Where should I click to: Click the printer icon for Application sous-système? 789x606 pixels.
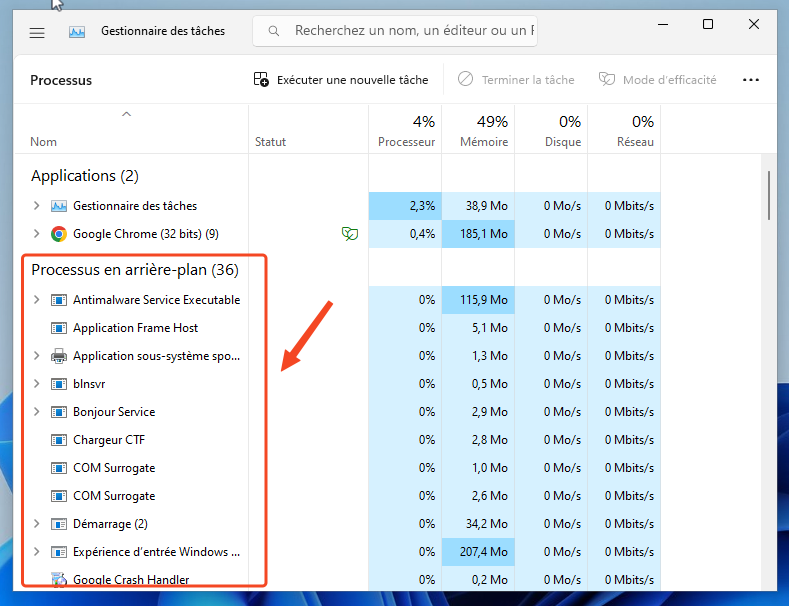point(59,356)
